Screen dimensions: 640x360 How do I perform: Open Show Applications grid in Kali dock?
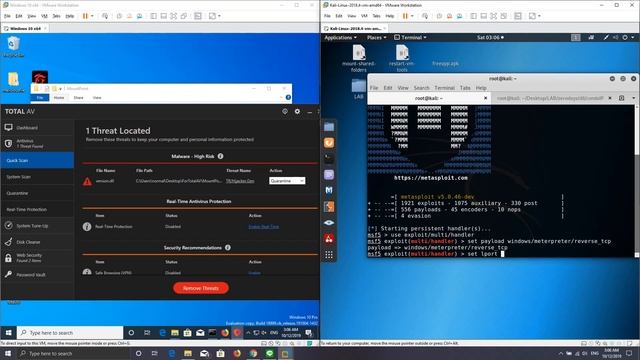pyautogui.click(x=329, y=255)
